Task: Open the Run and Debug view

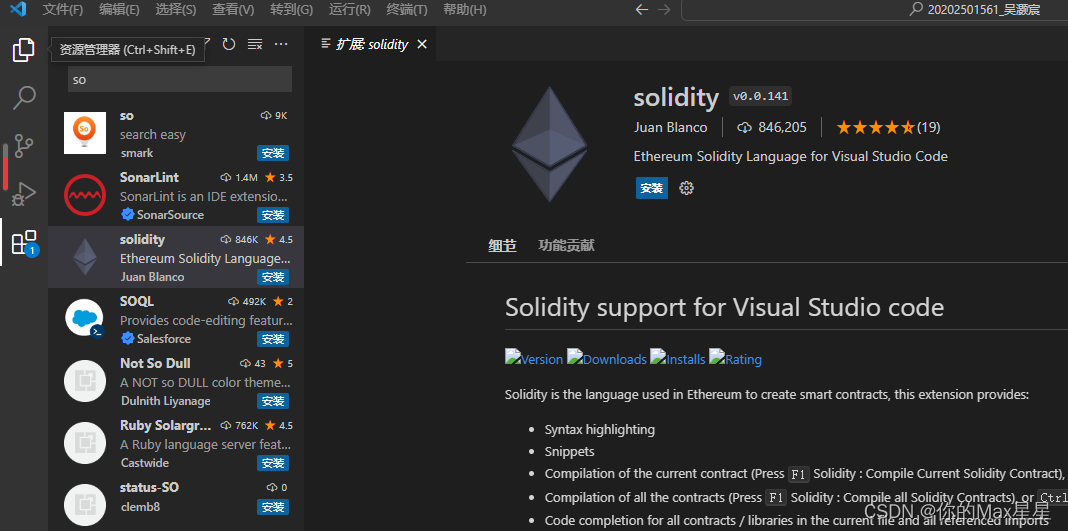Action: coord(24,193)
